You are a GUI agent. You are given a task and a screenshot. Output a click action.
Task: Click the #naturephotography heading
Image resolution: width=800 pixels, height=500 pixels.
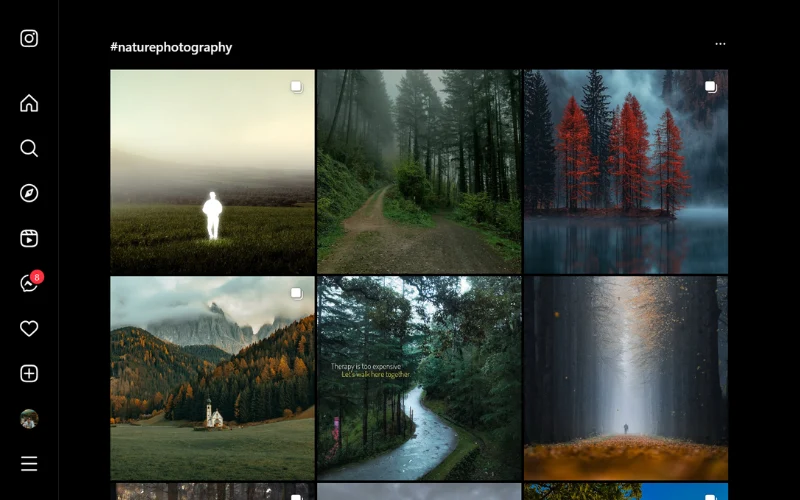(x=171, y=47)
